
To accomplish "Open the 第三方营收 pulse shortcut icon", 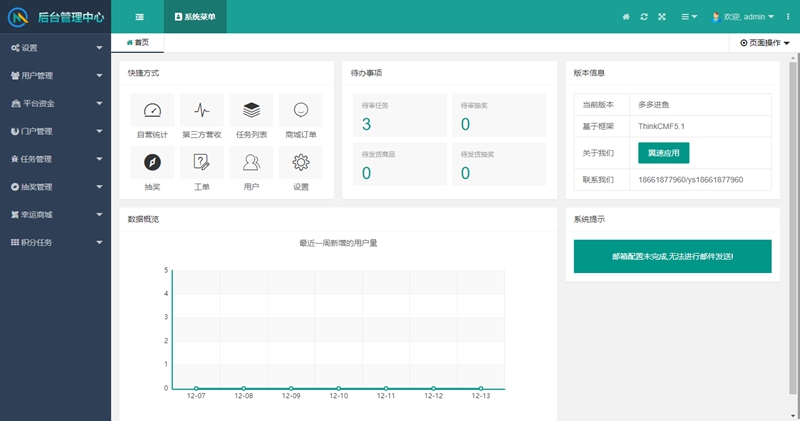I will click(202, 110).
